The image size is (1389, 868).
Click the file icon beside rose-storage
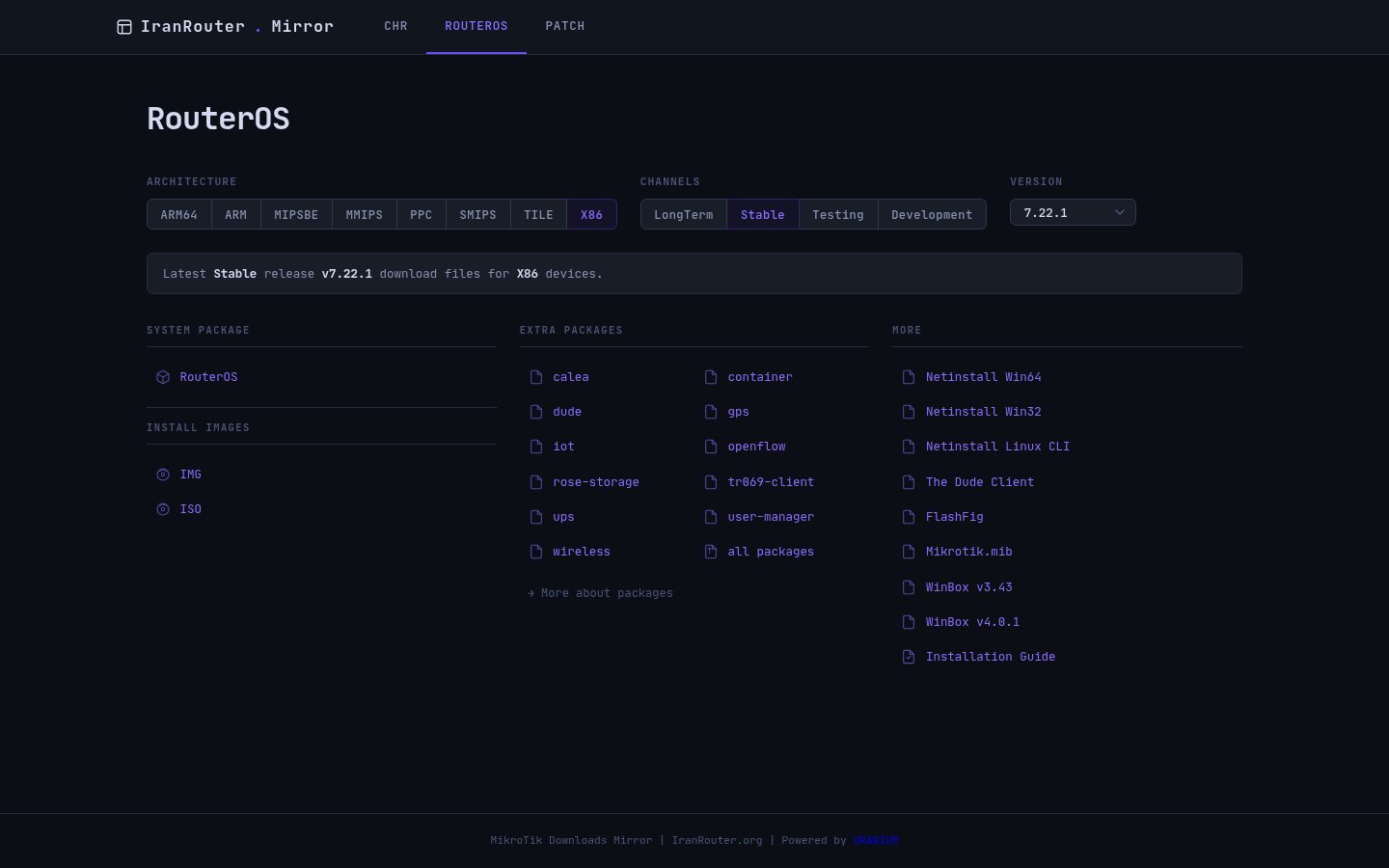(x=536, y=482)
